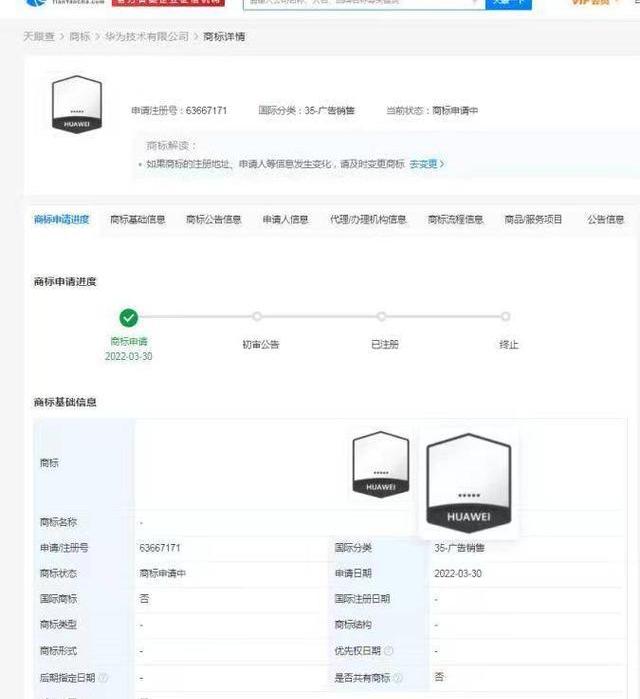Image resolution: width=640 pixels, height=699 pixels.
Task: Switch to the 商品/服务项目 tab
Action: coord(534,220)
